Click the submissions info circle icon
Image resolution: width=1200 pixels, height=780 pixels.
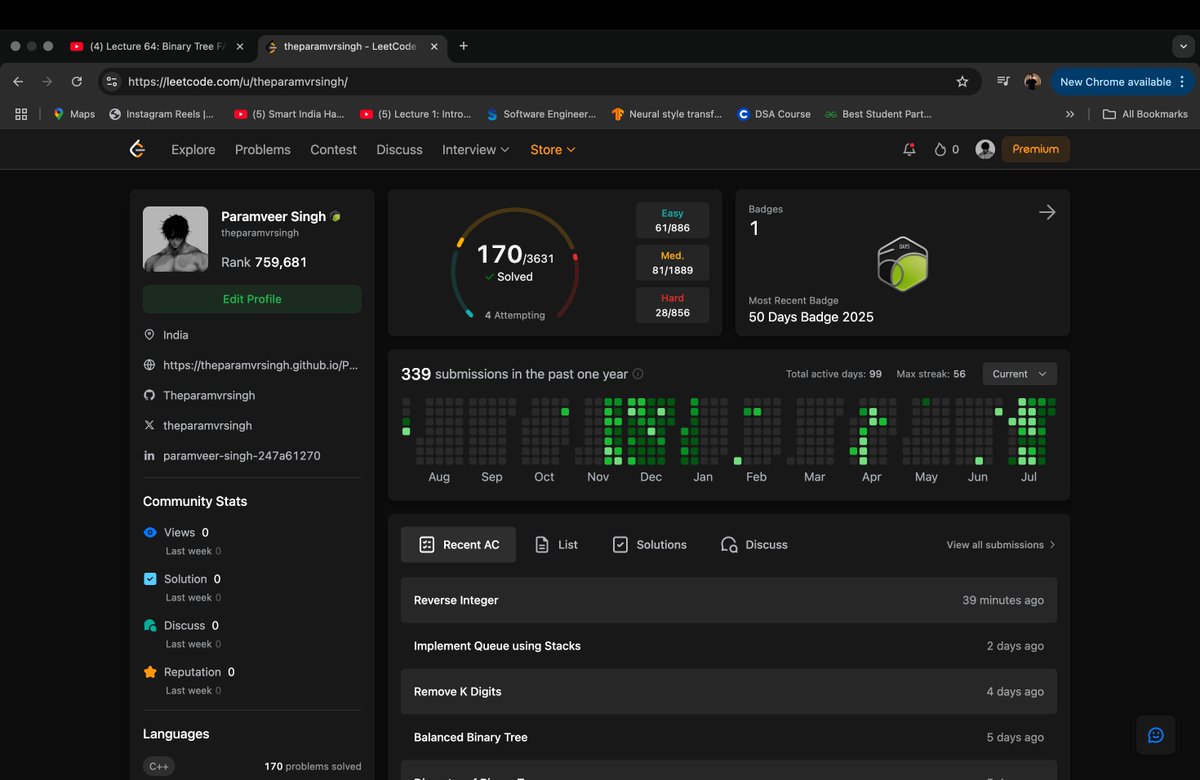(638, 374)
